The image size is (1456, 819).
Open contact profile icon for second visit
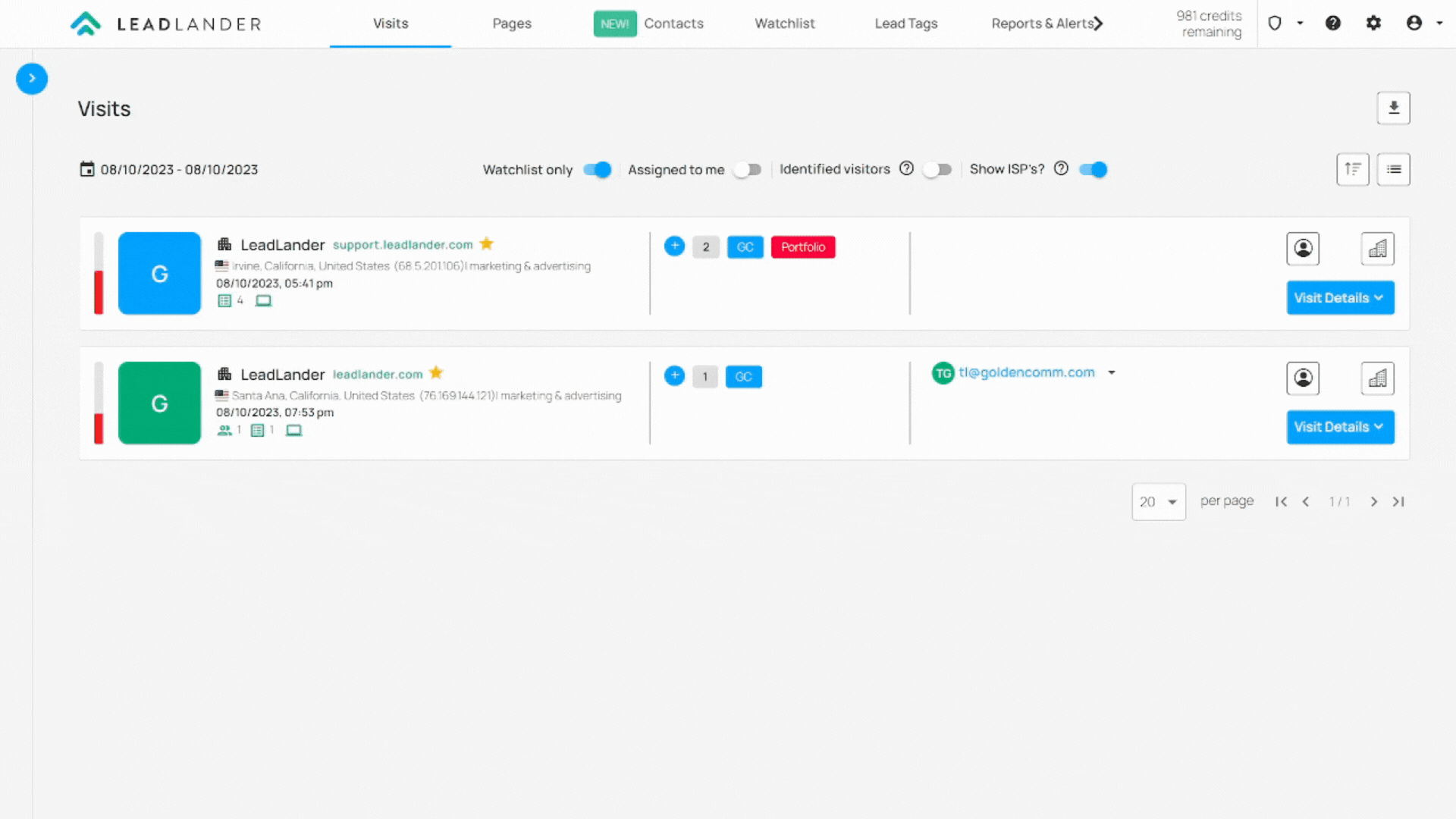click(x=1303, y=378)
